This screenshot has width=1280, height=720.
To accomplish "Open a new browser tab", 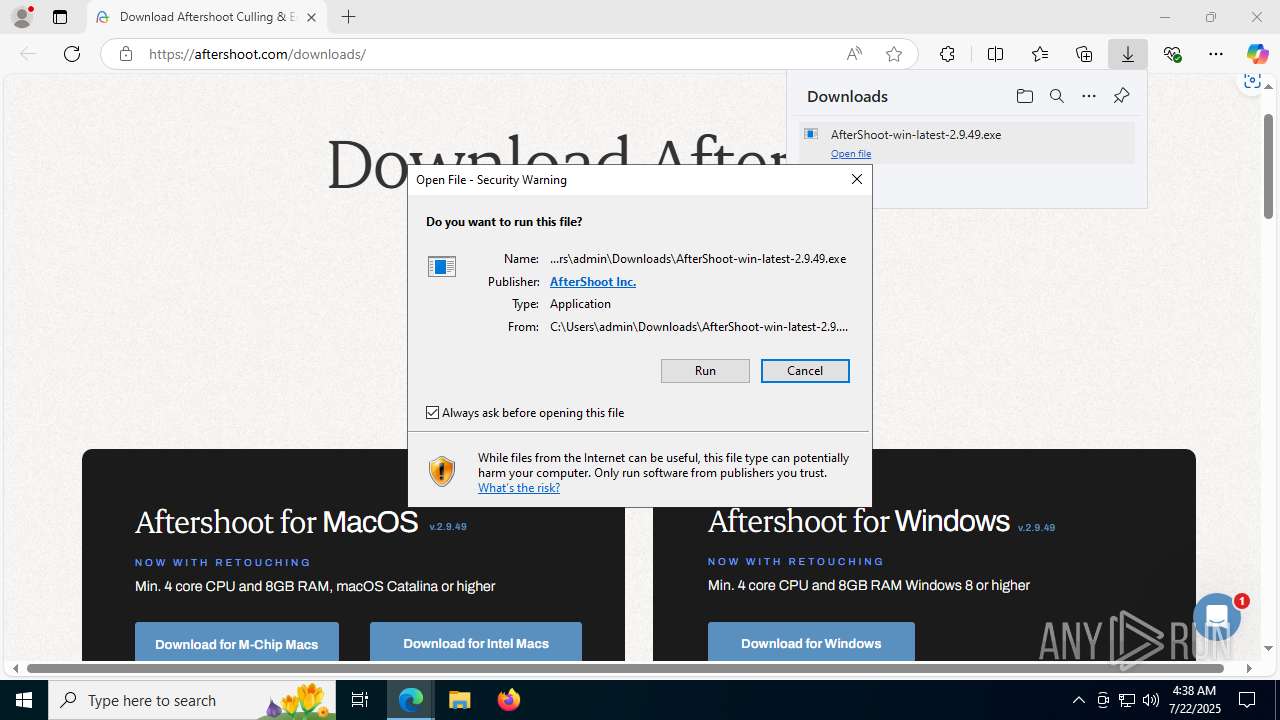I will [x=348, y=17].
